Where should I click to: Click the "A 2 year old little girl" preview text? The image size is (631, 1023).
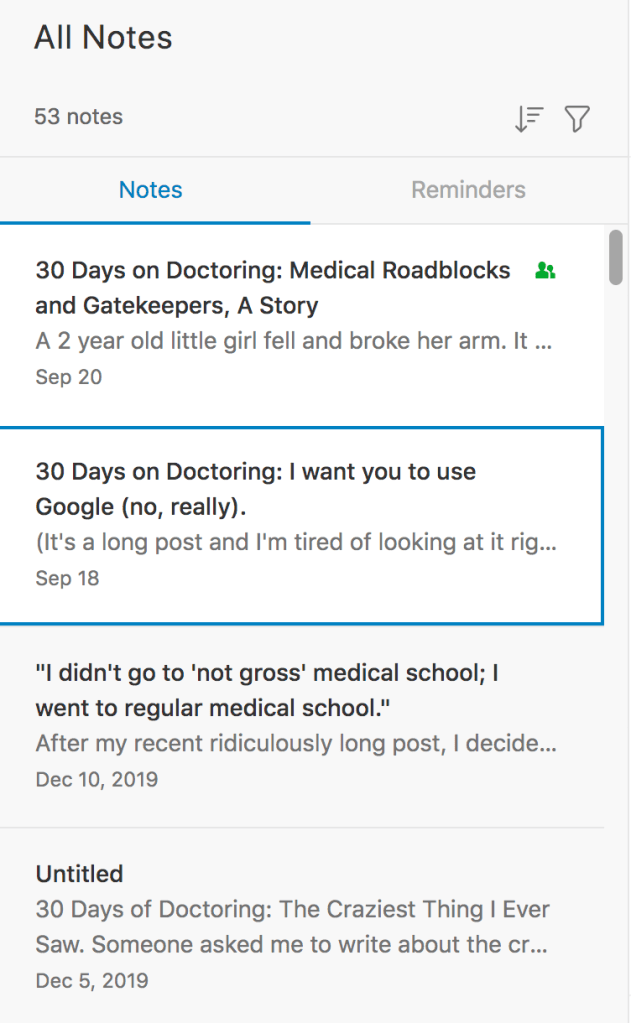294,342
